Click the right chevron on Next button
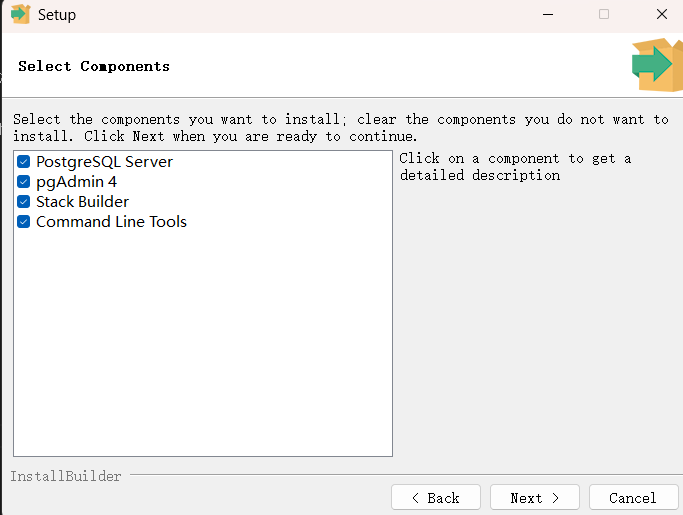The image size is (683, 515). pos(555,498)
